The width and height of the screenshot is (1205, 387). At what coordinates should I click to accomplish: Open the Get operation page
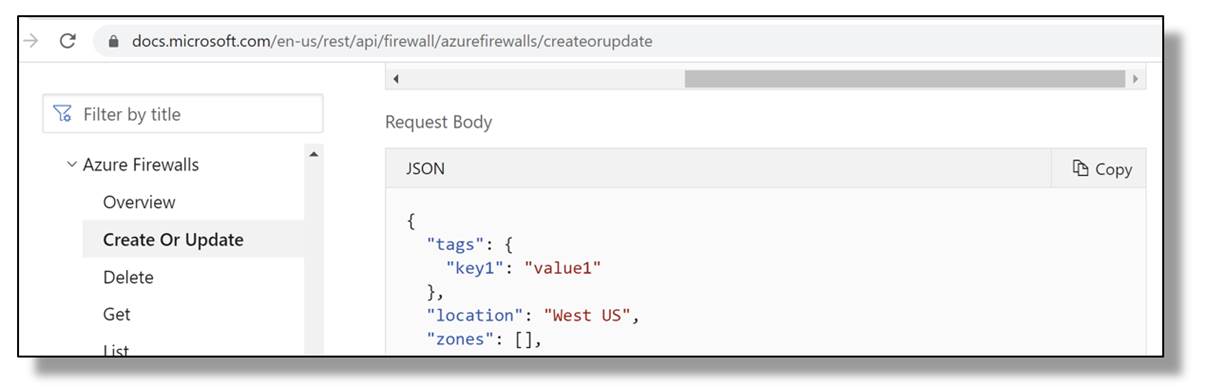coord(117,314)
